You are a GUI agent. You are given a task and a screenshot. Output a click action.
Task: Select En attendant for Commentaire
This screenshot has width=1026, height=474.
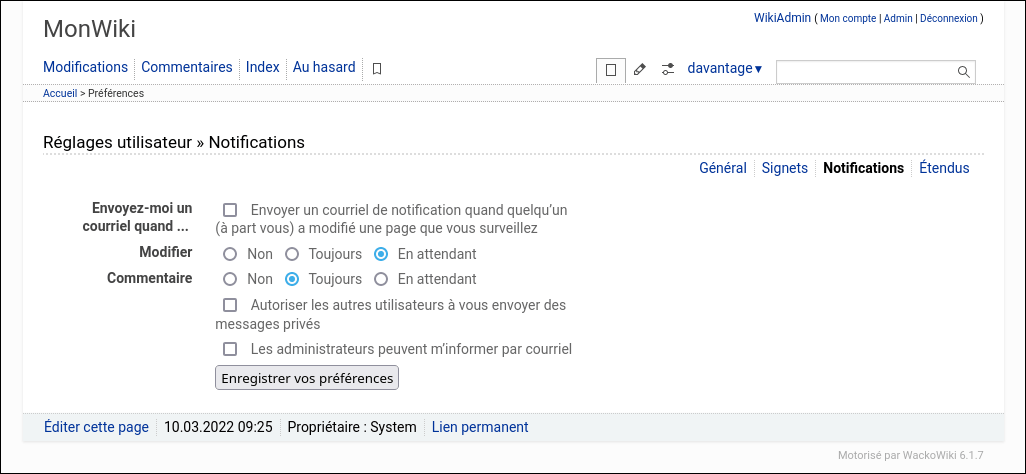pyautogui.click(x=381, y=279)
